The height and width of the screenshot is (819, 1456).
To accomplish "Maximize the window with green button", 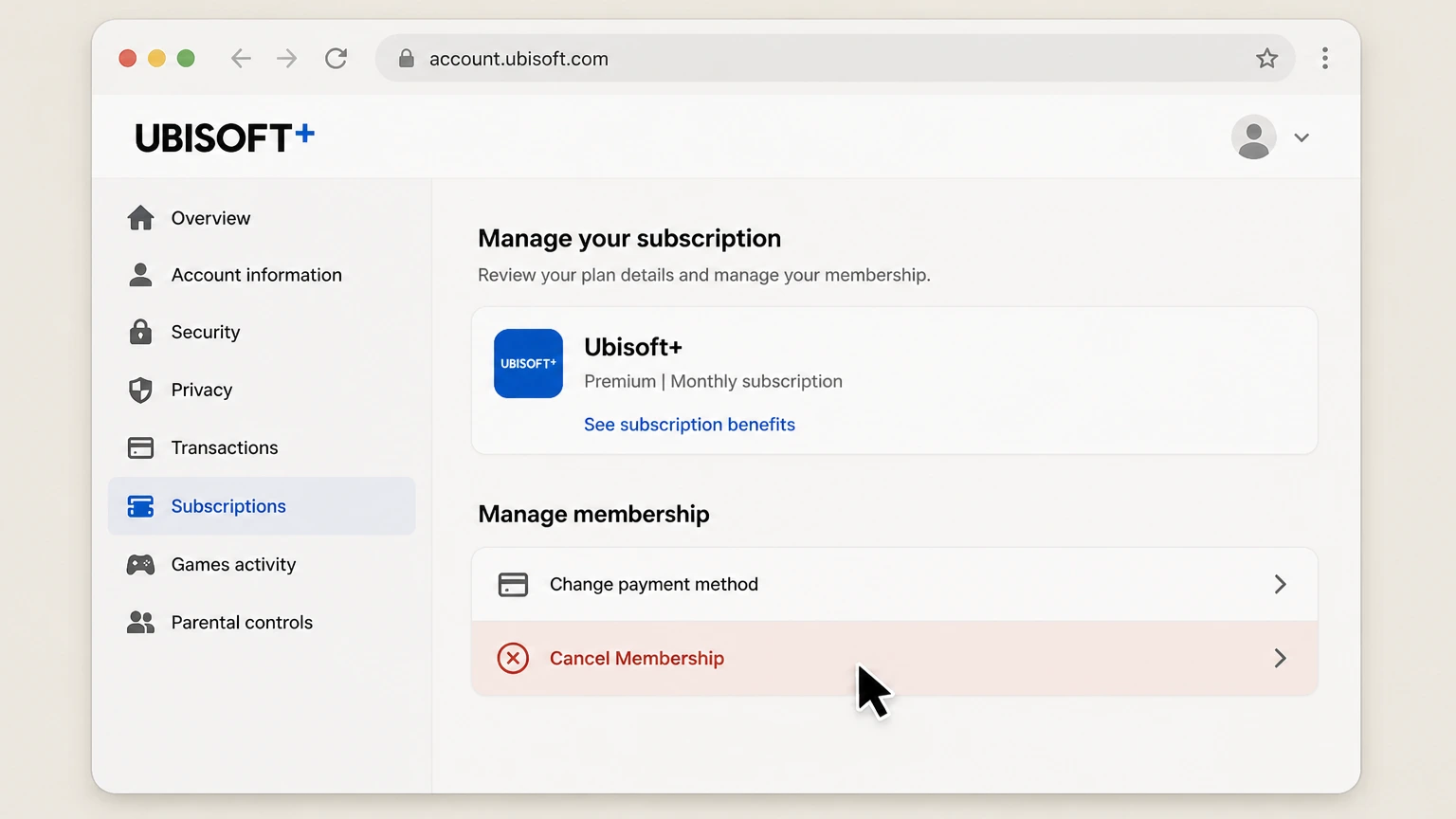I will pyautogui.click(x=186, y=59).
